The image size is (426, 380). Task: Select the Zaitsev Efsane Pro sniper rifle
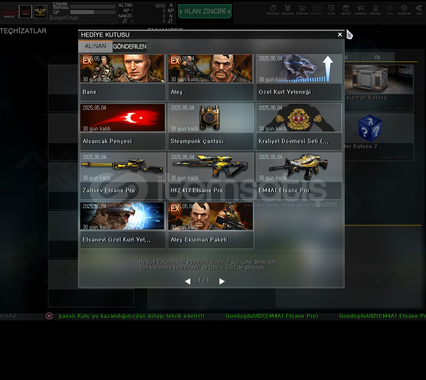point(122,176)
